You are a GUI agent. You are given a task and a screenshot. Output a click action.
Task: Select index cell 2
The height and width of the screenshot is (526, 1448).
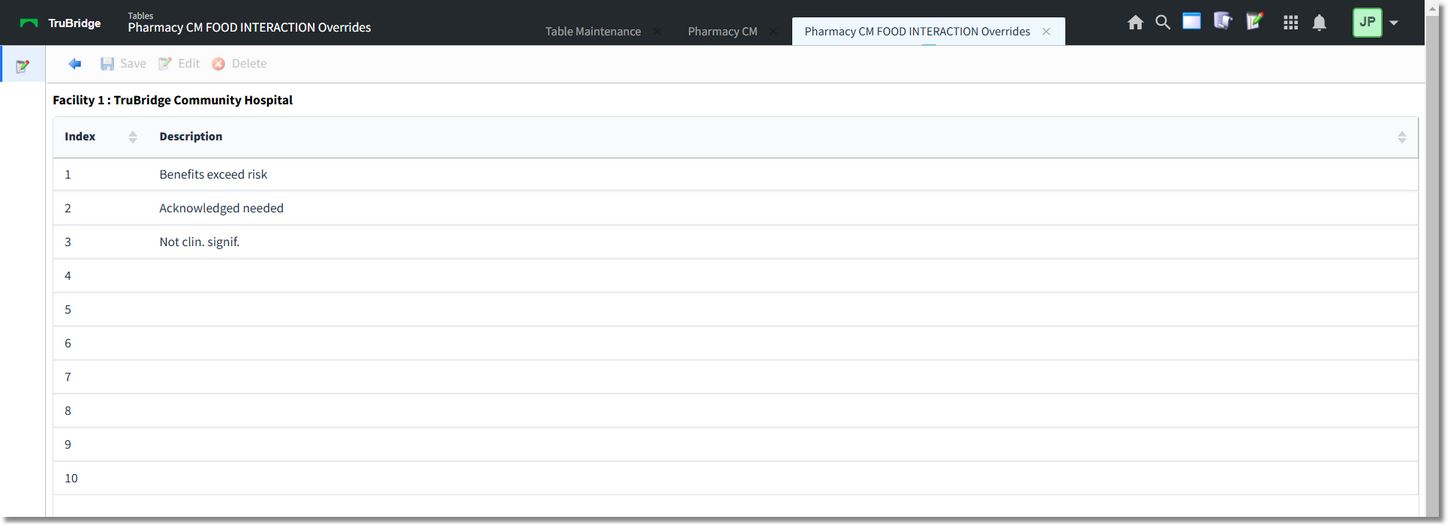point(68,209)
